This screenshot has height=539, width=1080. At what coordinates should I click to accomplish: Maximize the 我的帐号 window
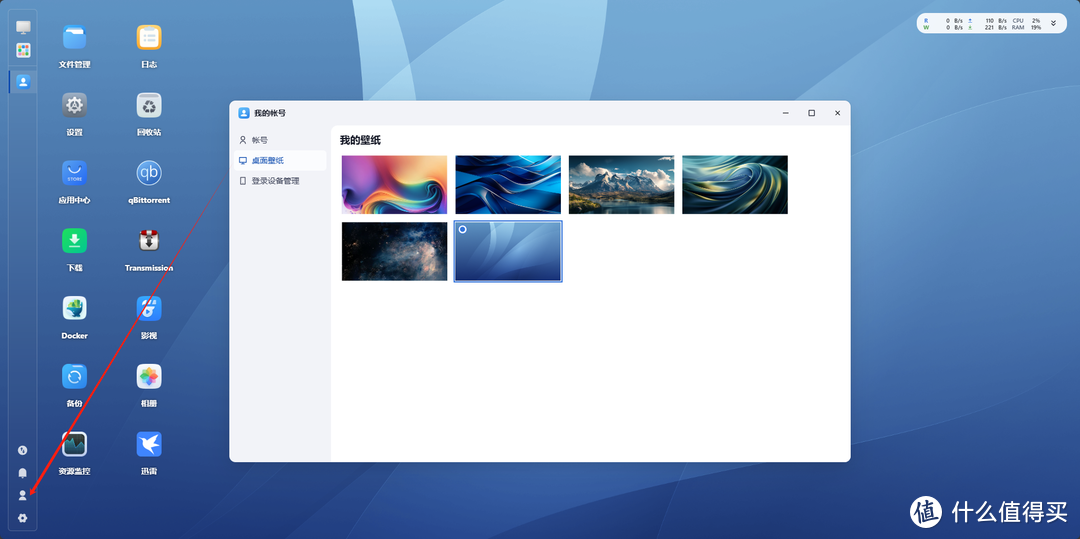[811, 113]
